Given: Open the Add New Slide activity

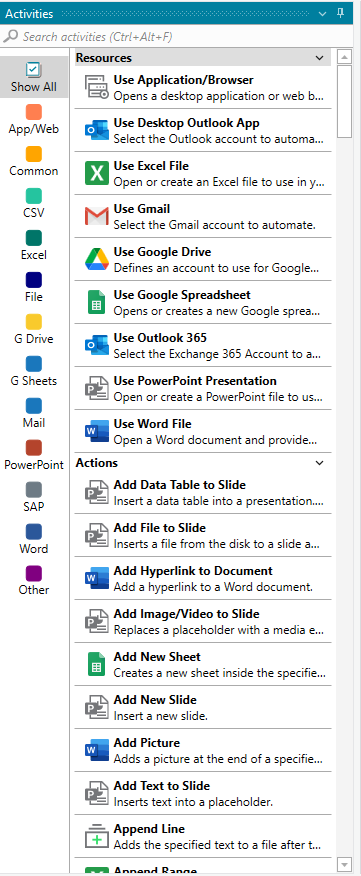Looking at the screenshot, I should coord(203,707).
